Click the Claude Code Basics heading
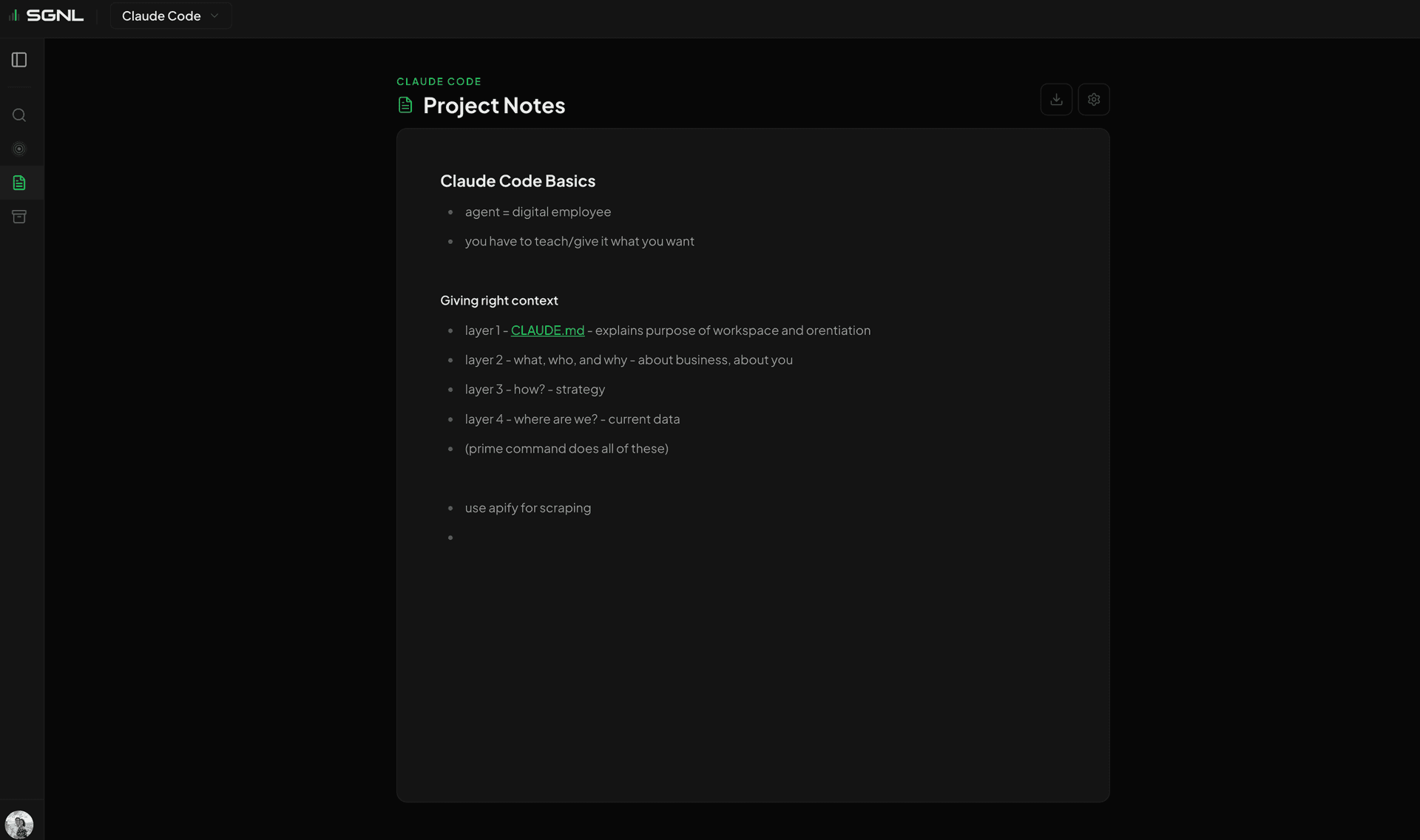The image size is (1420, 840). coord(518,180)
